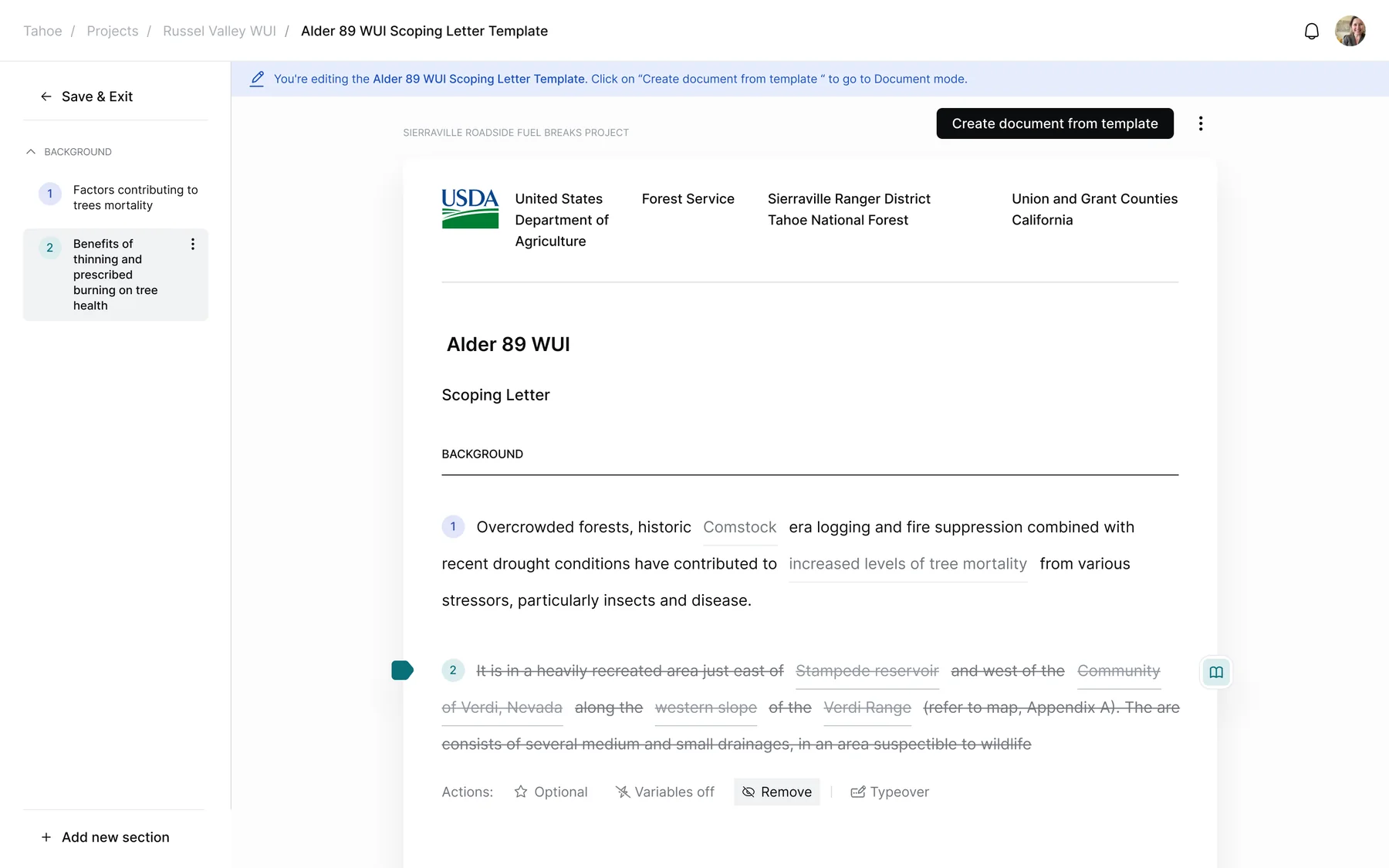Collapse the BACKGROUND section chevron

[31, 152]
